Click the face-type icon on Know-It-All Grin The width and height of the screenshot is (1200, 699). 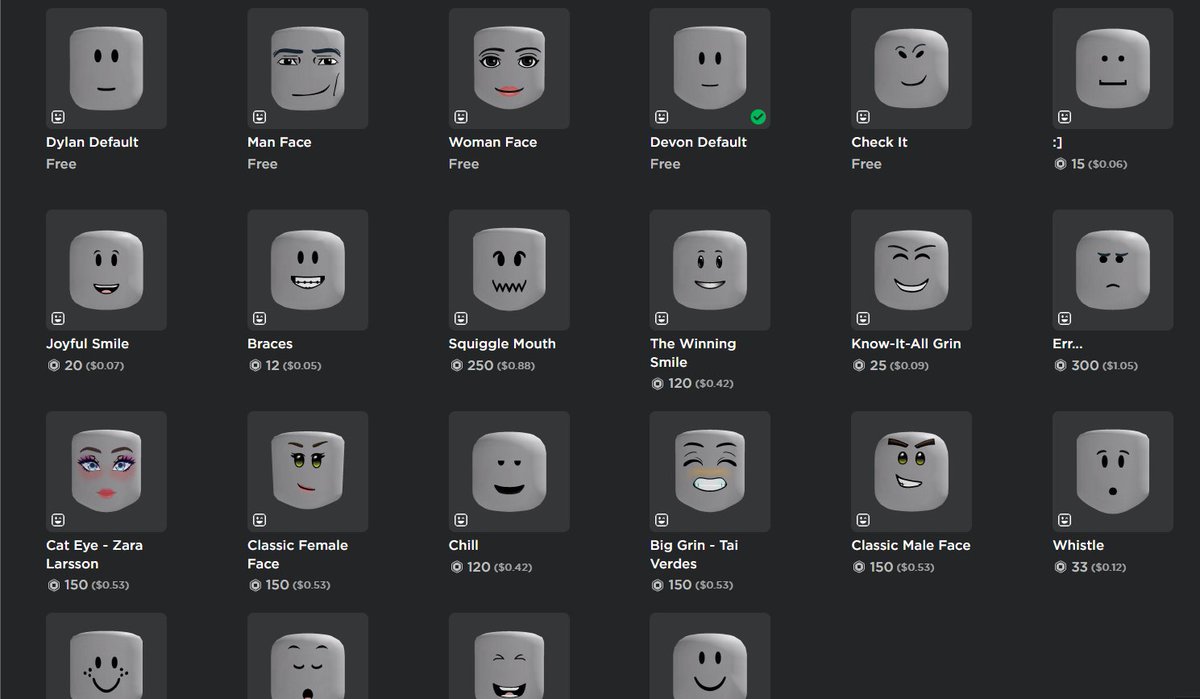pyautogui.click(x=864, y=318)
